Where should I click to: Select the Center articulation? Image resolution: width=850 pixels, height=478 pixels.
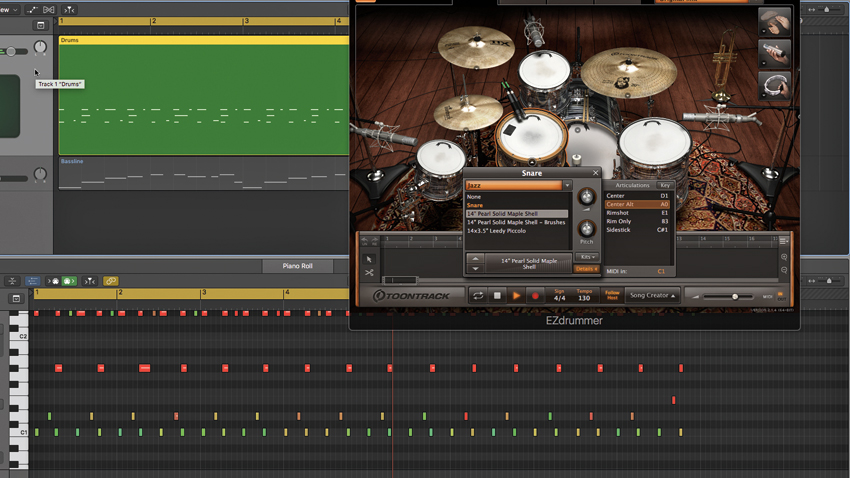point(638,196)
